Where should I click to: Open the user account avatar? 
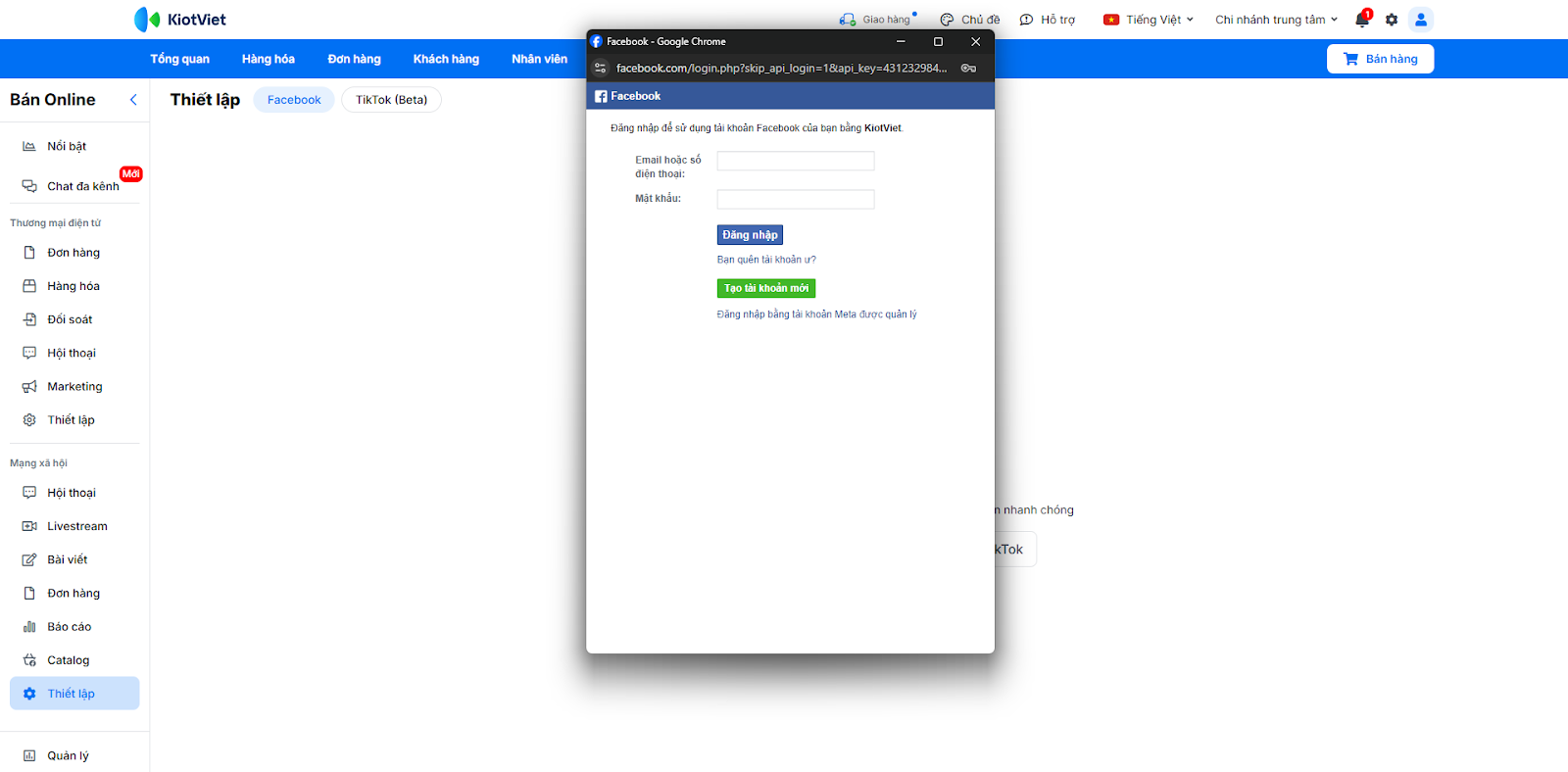(1421, 20)
